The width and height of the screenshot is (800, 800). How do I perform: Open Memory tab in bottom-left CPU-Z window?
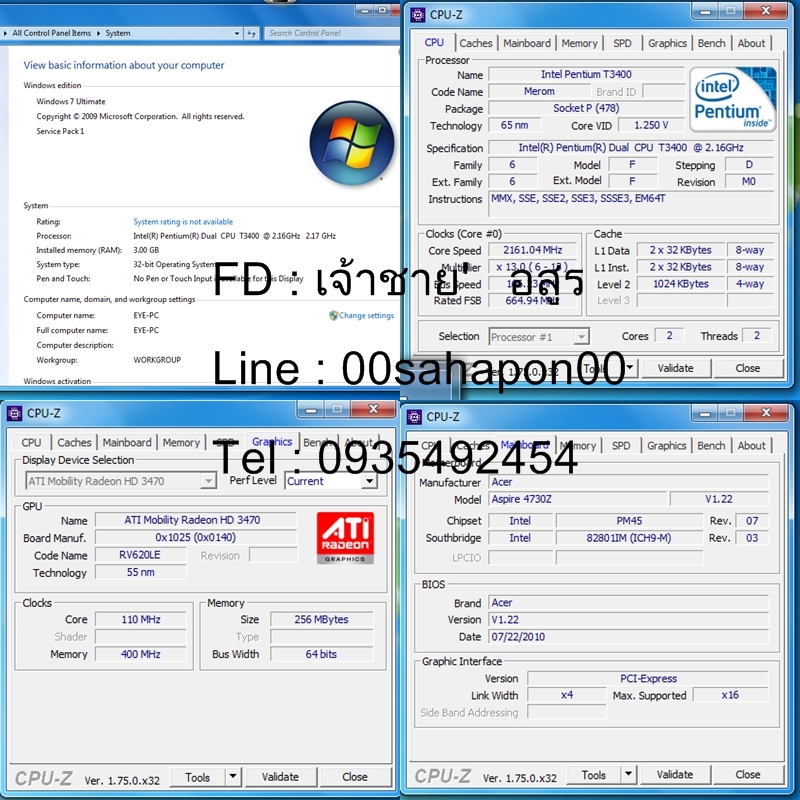point(181,442)
